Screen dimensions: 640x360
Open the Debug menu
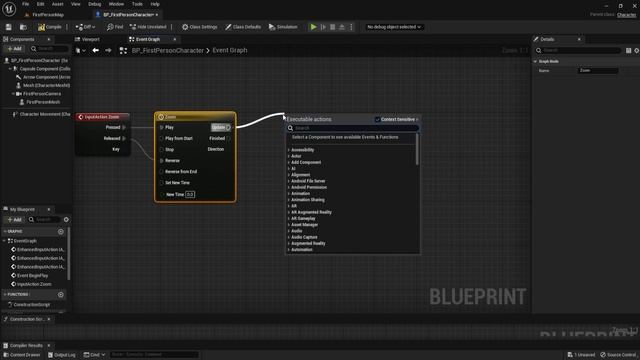[x=94, y=4]
